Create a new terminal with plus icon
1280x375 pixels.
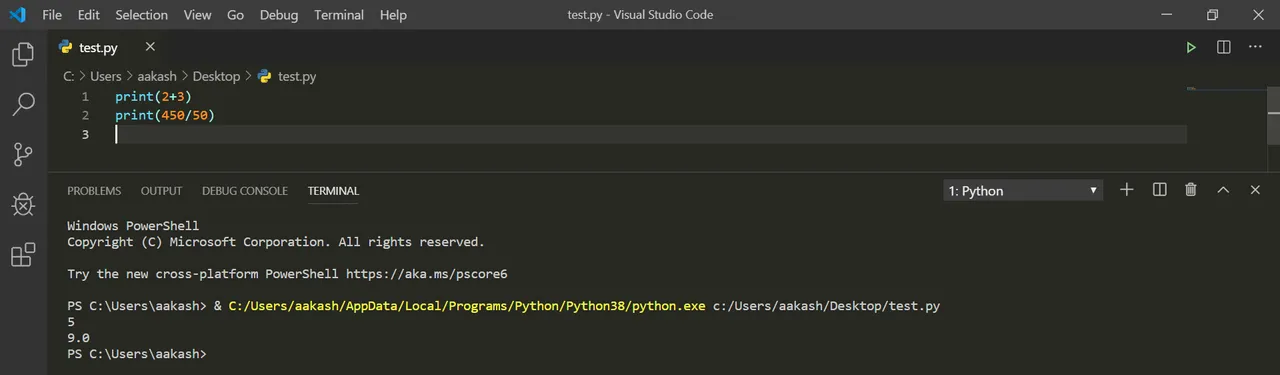click(1126, 190)
